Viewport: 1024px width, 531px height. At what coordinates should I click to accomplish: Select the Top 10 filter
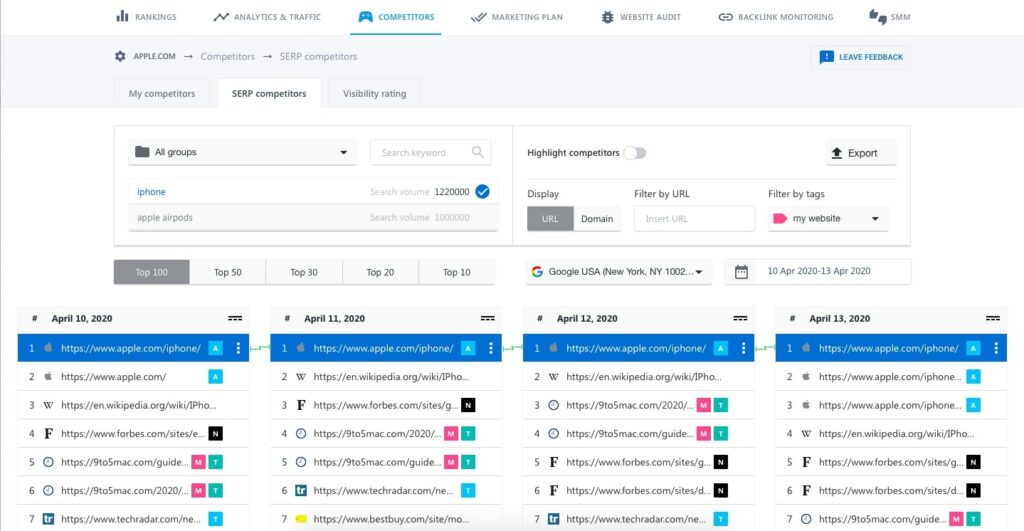point(456,272)
